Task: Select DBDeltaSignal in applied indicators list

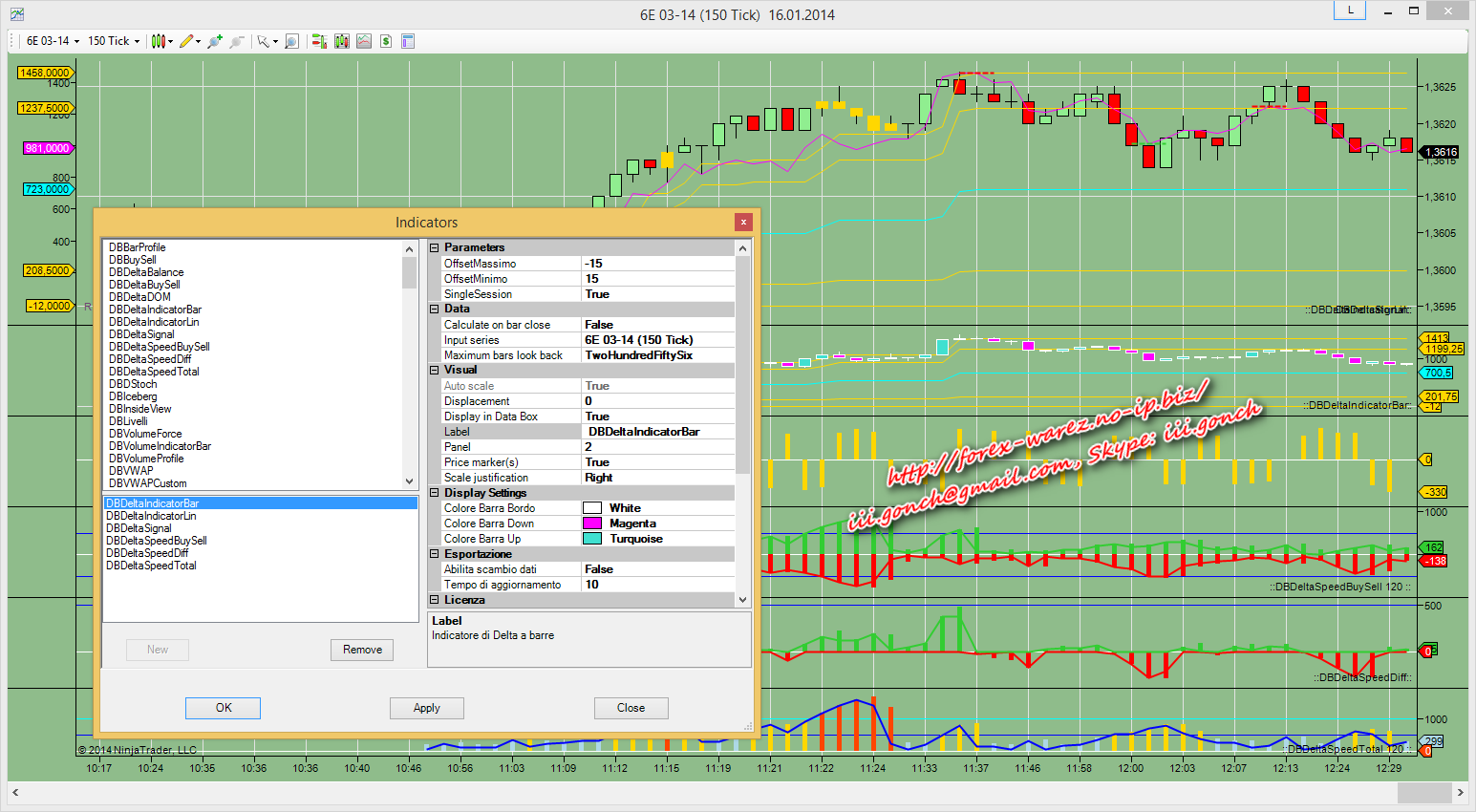Action: (139, 528)
